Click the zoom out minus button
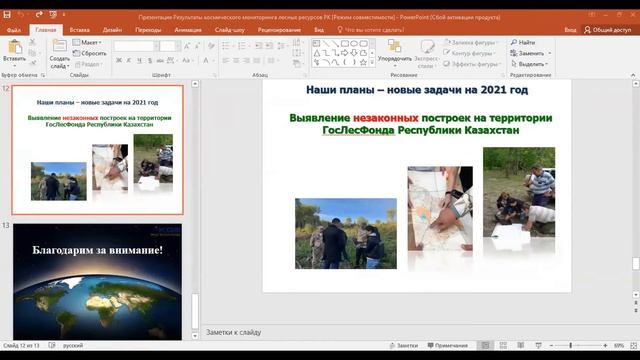Viewport: 640px width, 360px height. point(551,345)
